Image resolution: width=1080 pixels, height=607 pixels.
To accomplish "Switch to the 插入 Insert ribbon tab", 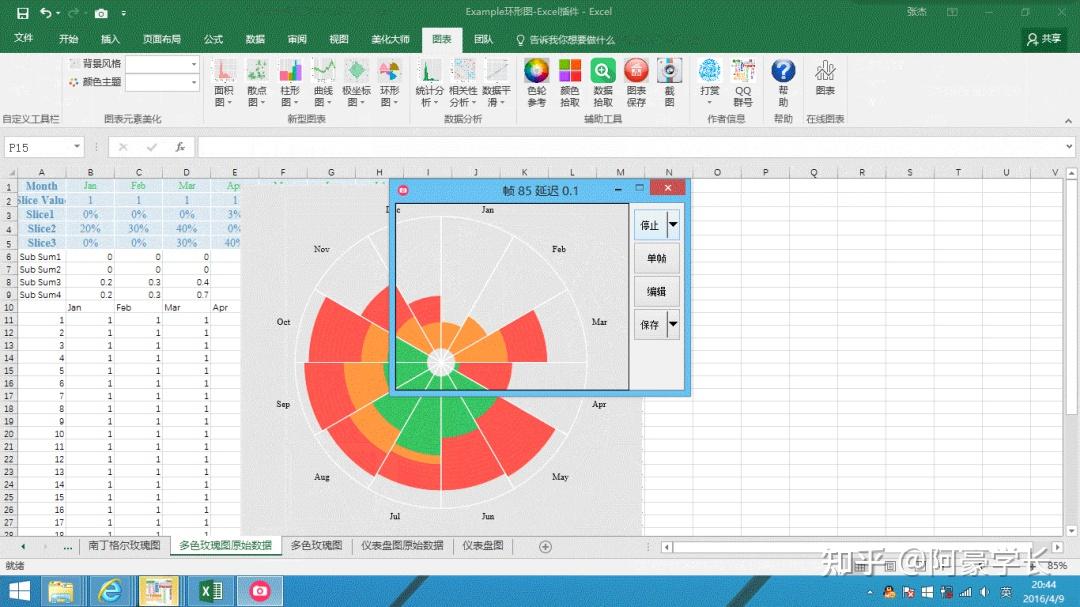I will point(110,39).
